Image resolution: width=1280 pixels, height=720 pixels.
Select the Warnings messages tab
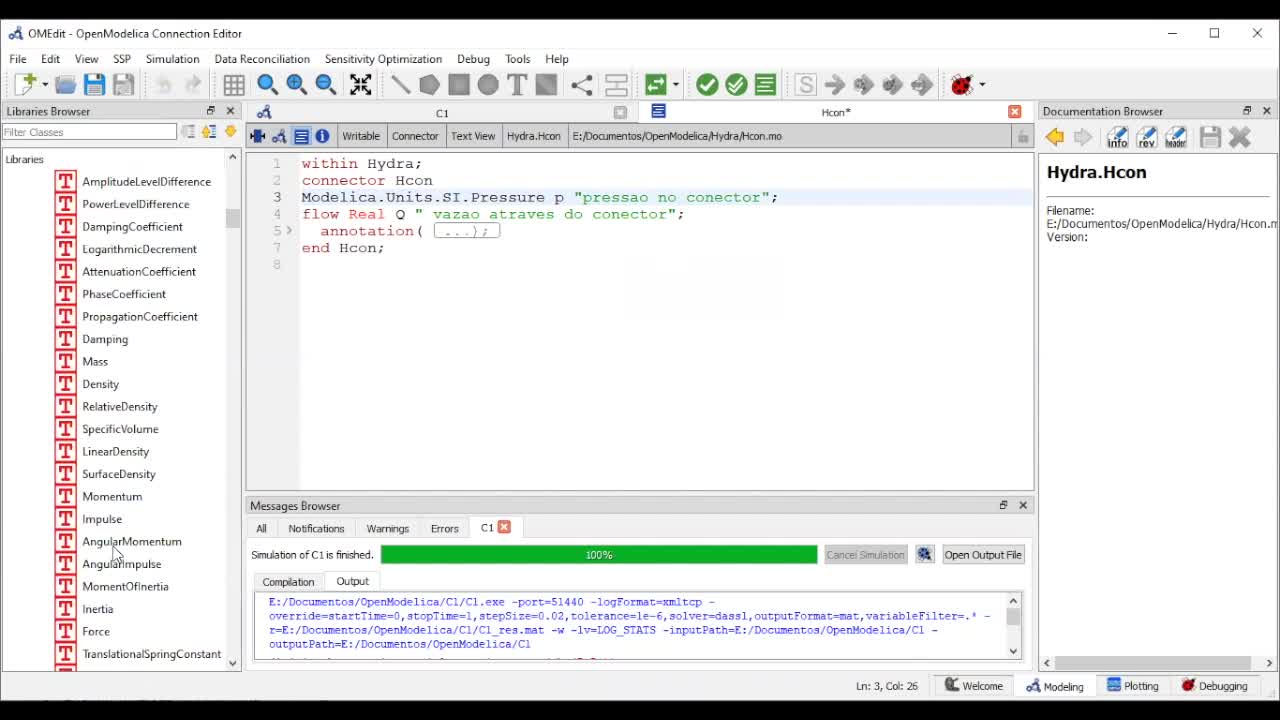pyautogui.click(x=387, y=528)
